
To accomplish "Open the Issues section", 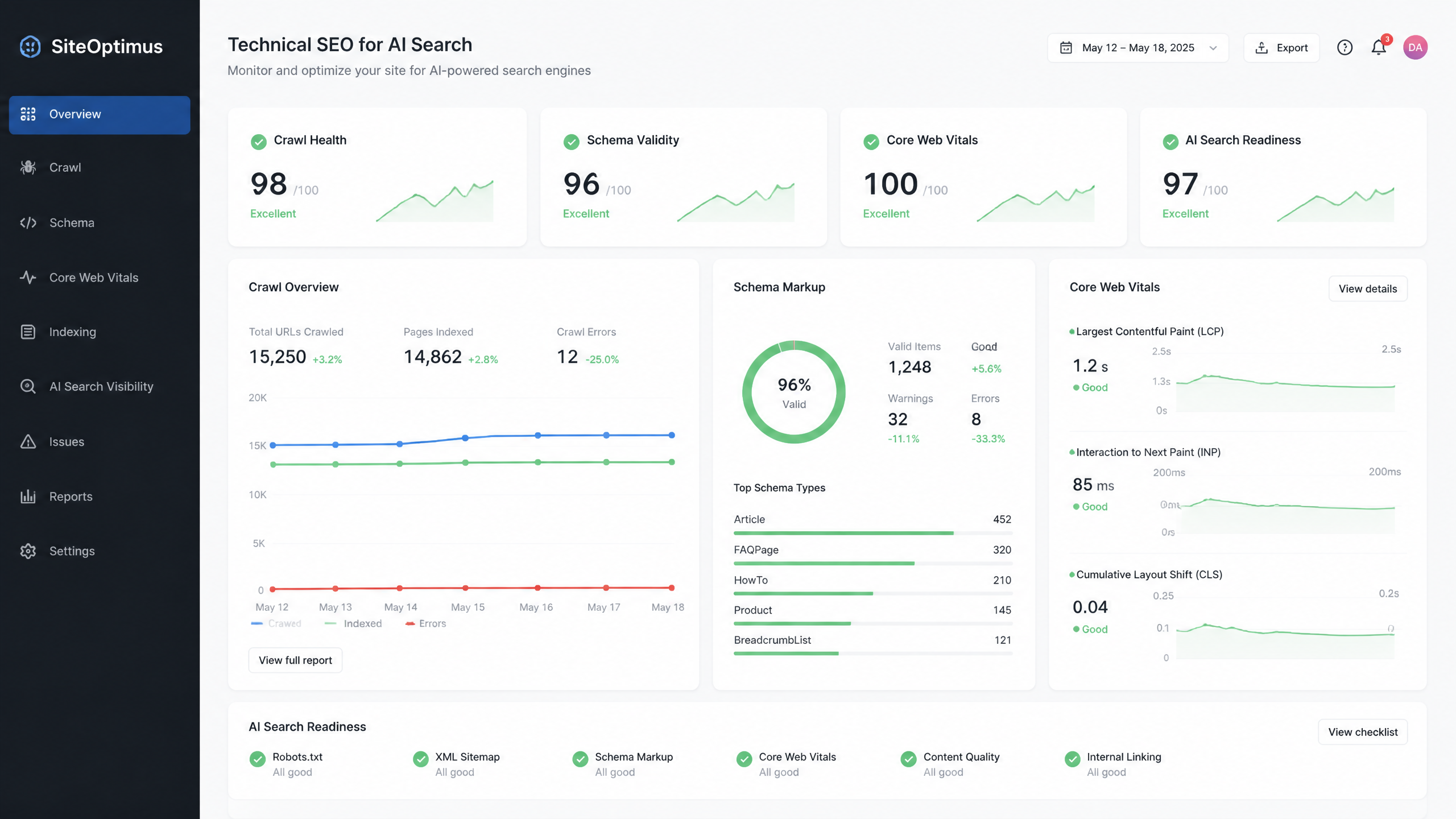I will click(100, 441).
